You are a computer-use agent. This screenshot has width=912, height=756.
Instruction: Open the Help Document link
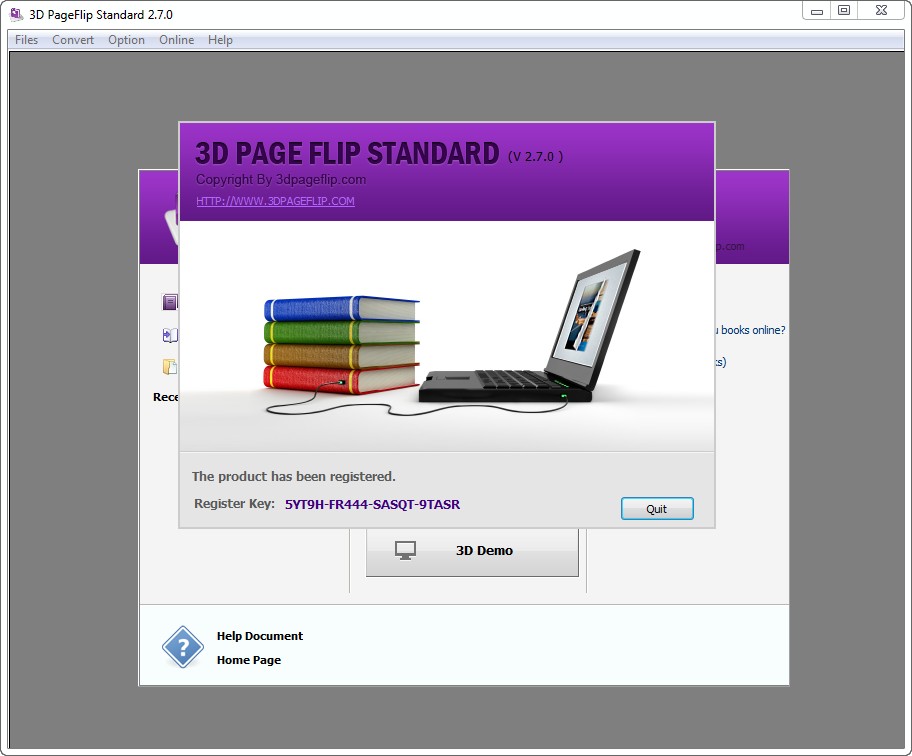tap(259, 636)
